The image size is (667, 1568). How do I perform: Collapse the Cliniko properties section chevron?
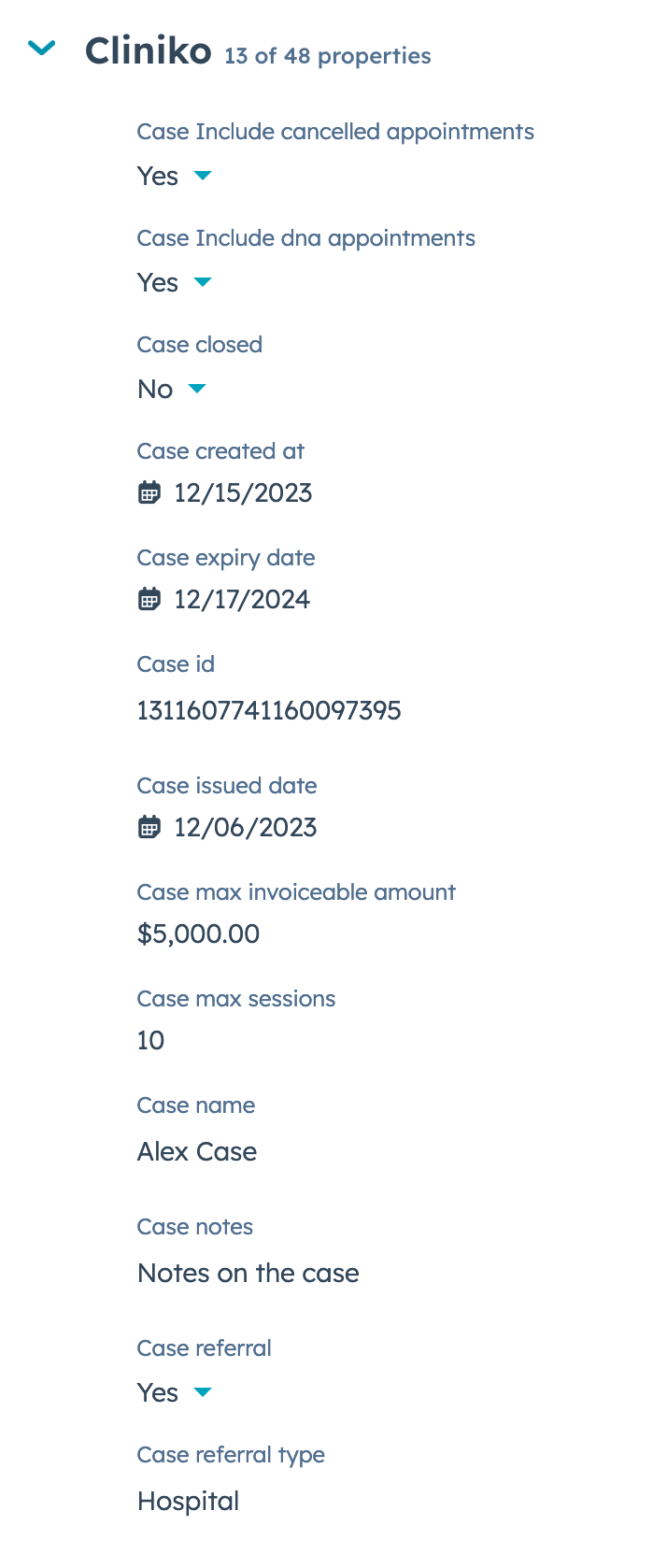[x=42, y=49]
